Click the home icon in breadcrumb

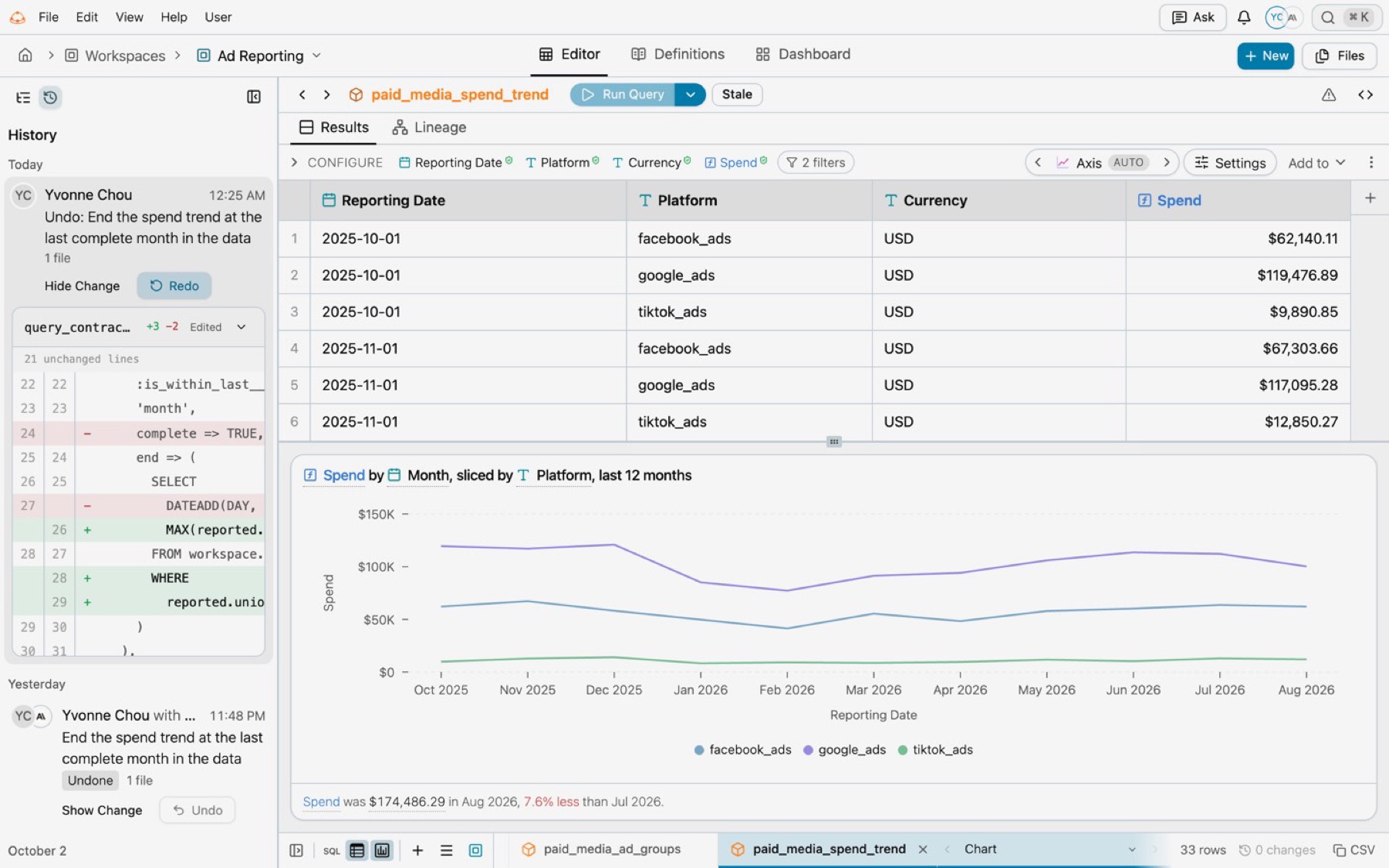tap(25, 55)
